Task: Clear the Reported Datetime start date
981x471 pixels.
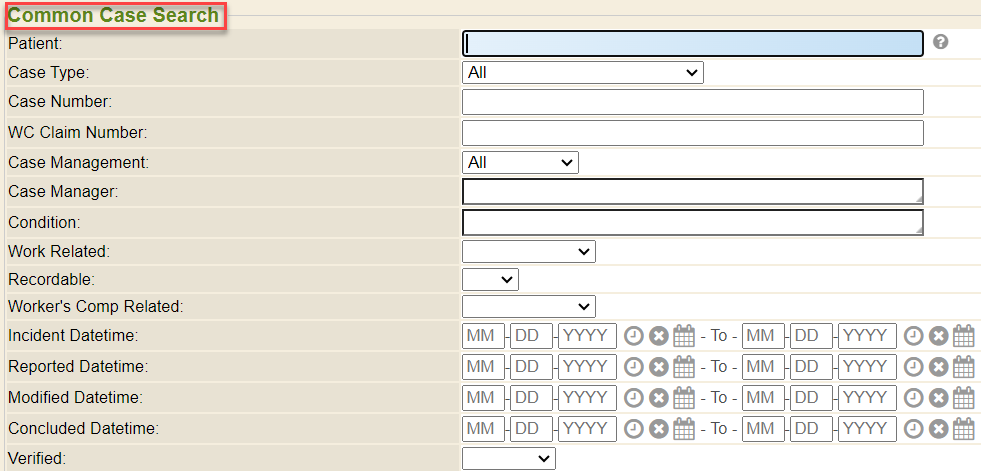Action: tap(658, 367)
